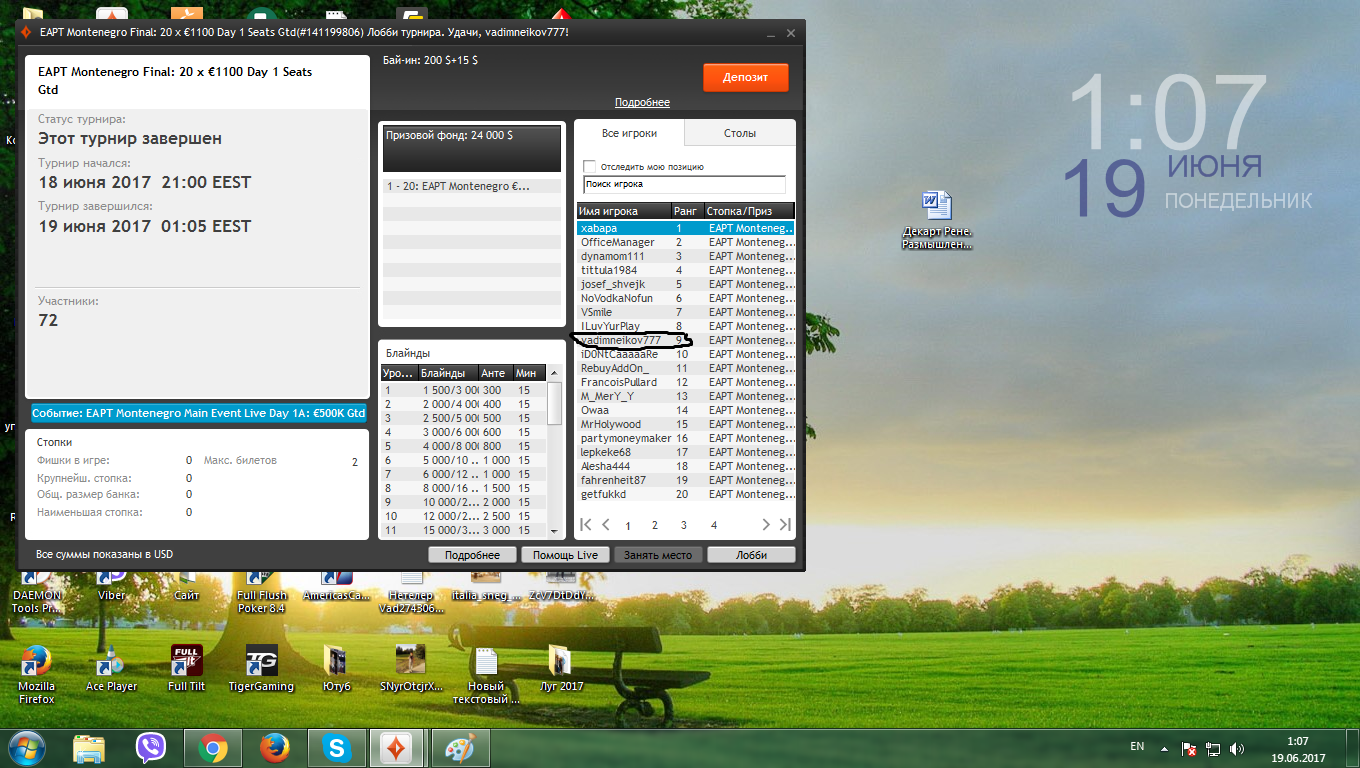The image size is (1360, 768).
Task: Select player tittula1984 in the list
Action: pos(686,270)
